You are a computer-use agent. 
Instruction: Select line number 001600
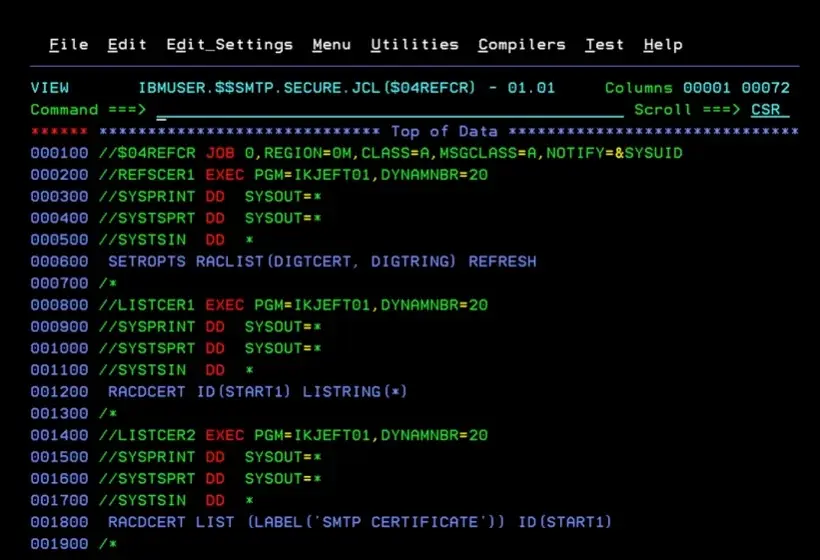pos(59,478)
